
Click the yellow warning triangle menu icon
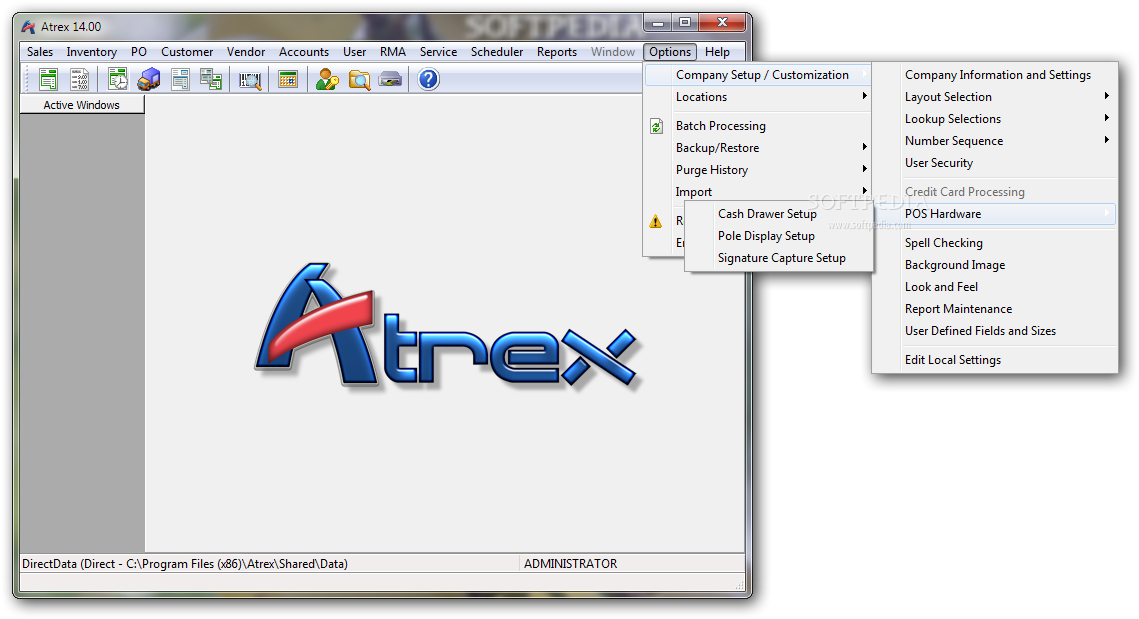click(x=656, y=221)
